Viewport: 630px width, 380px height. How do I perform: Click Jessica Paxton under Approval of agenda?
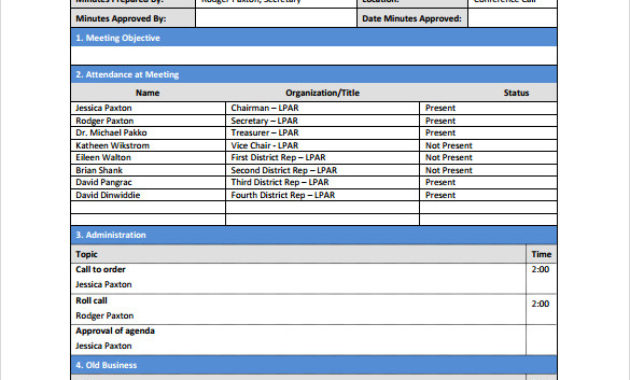click(x=104, y=346)
